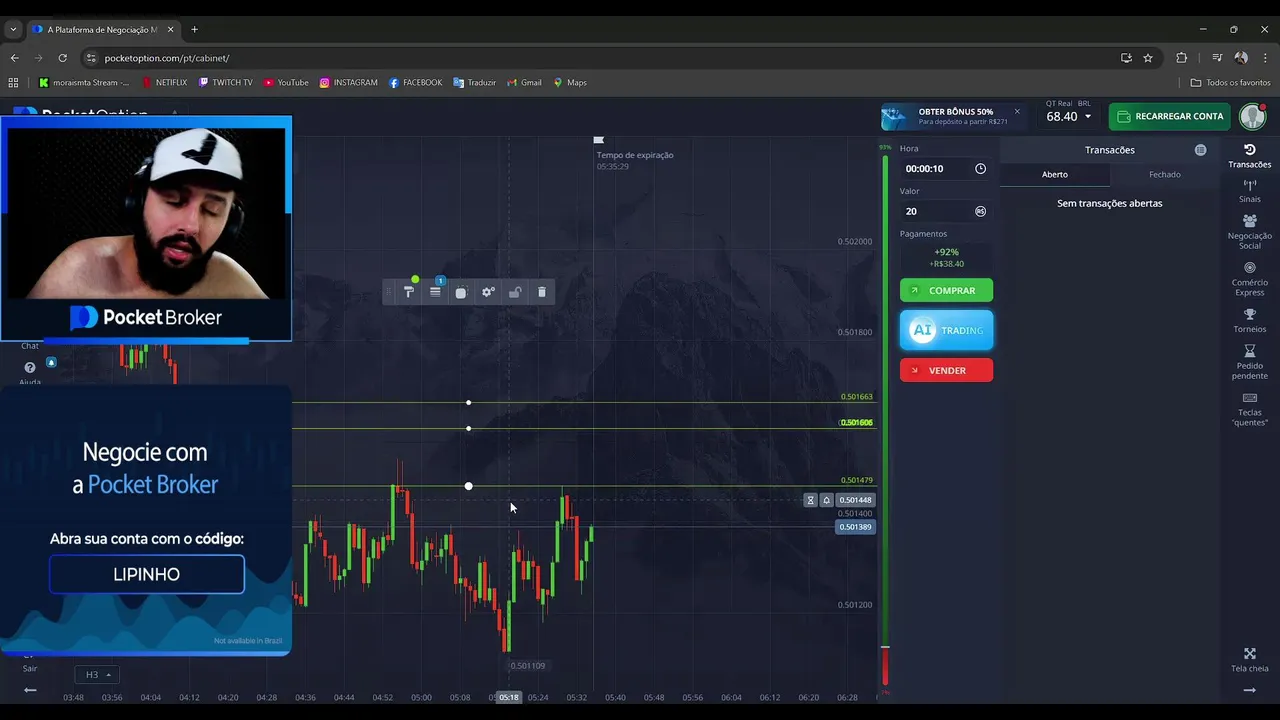
Task: Open drawing settings gear icon
Action: pos(488,292)
